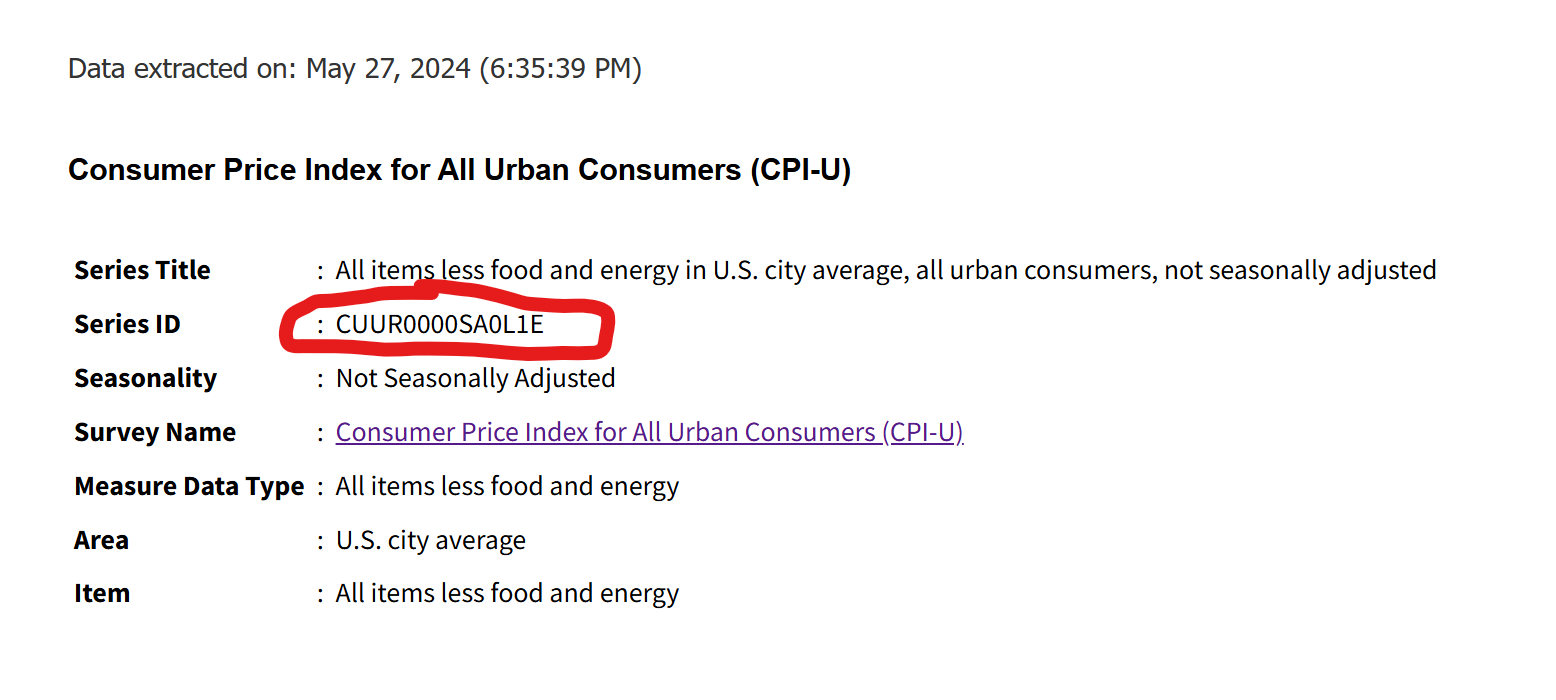Click the colon before the Series ID code
The height and width of the screenshot is (700, 1556).
point(320,324)
